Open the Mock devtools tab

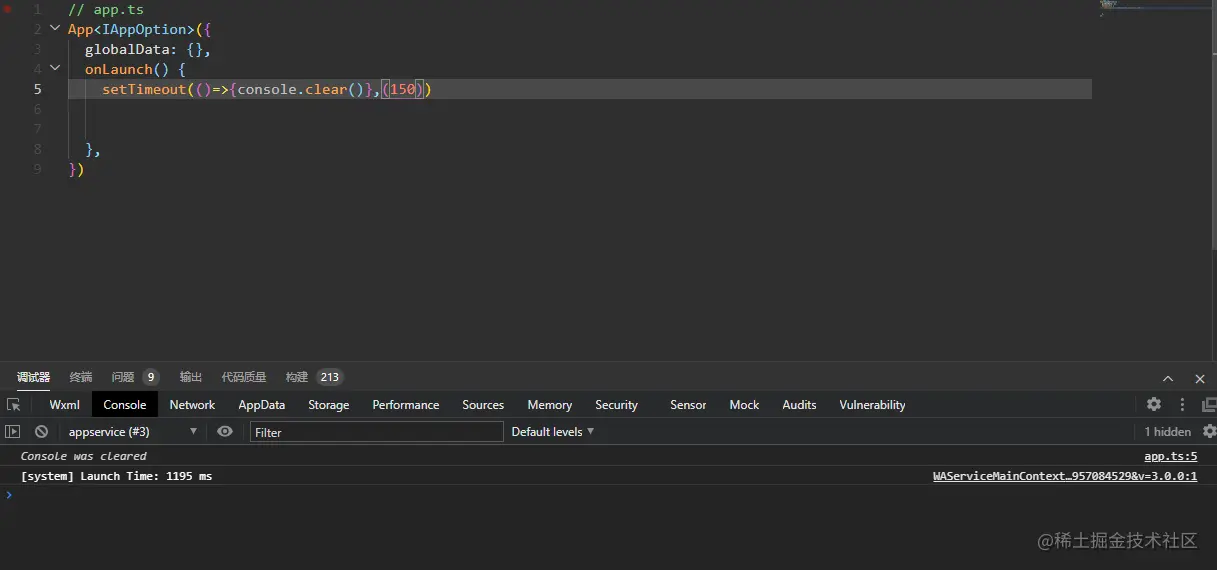[744, 405]
